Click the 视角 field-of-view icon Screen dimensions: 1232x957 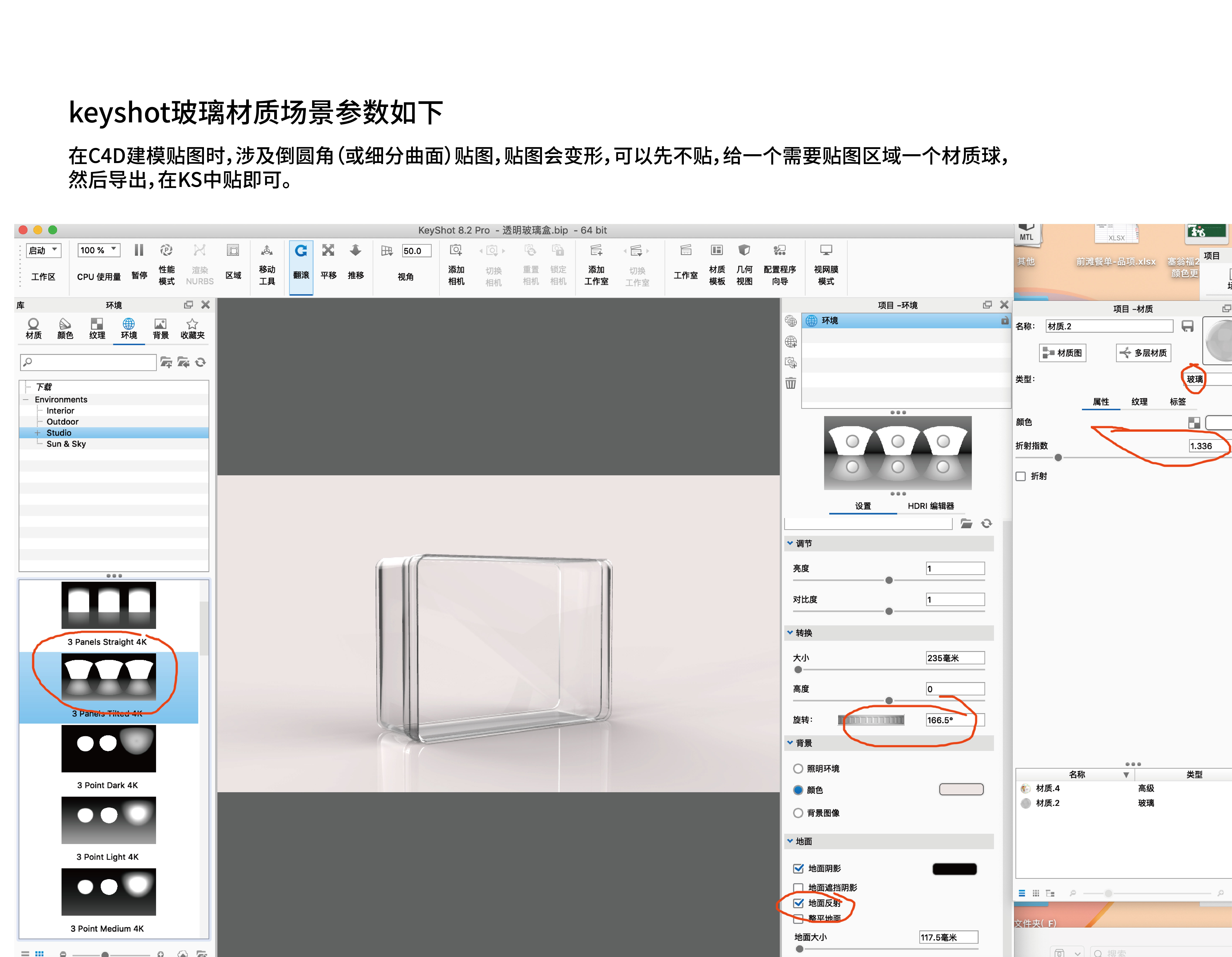387,251
